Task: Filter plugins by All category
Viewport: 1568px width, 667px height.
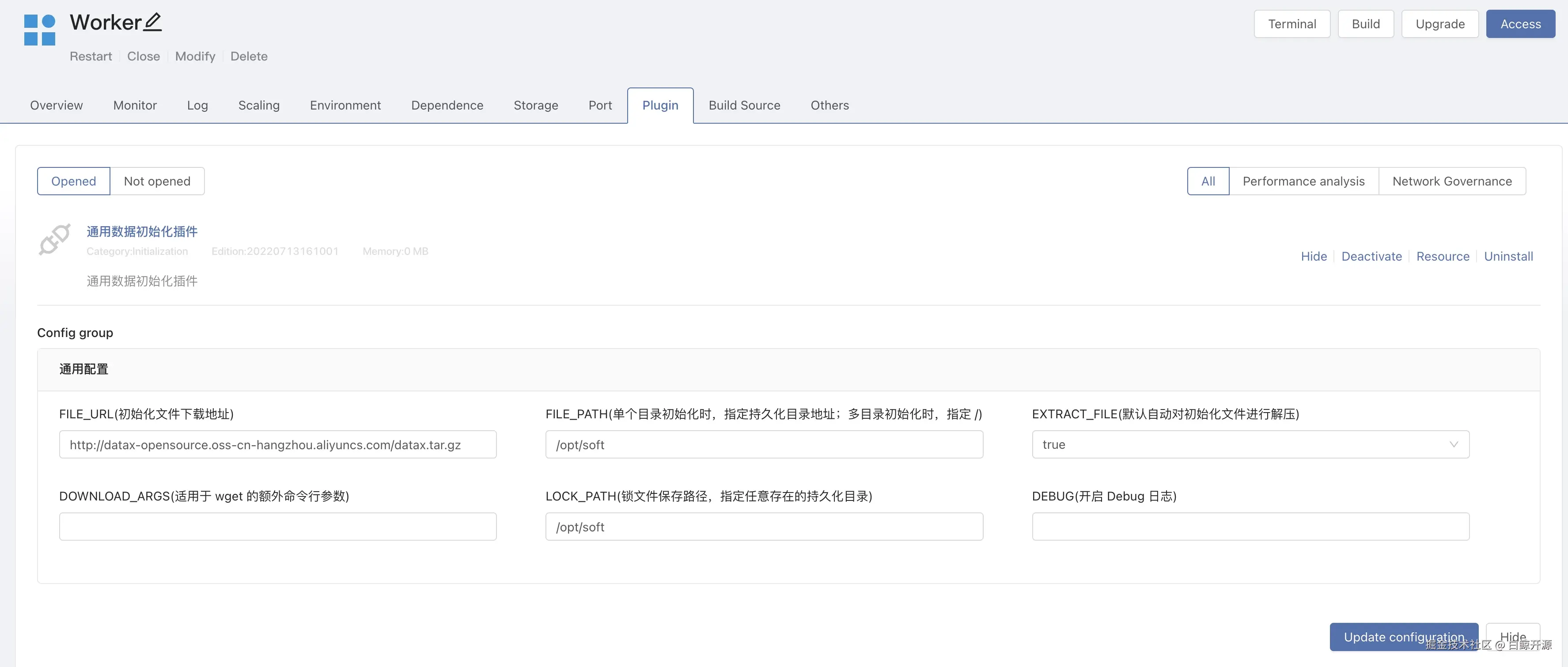Action: coord(1208,182)
